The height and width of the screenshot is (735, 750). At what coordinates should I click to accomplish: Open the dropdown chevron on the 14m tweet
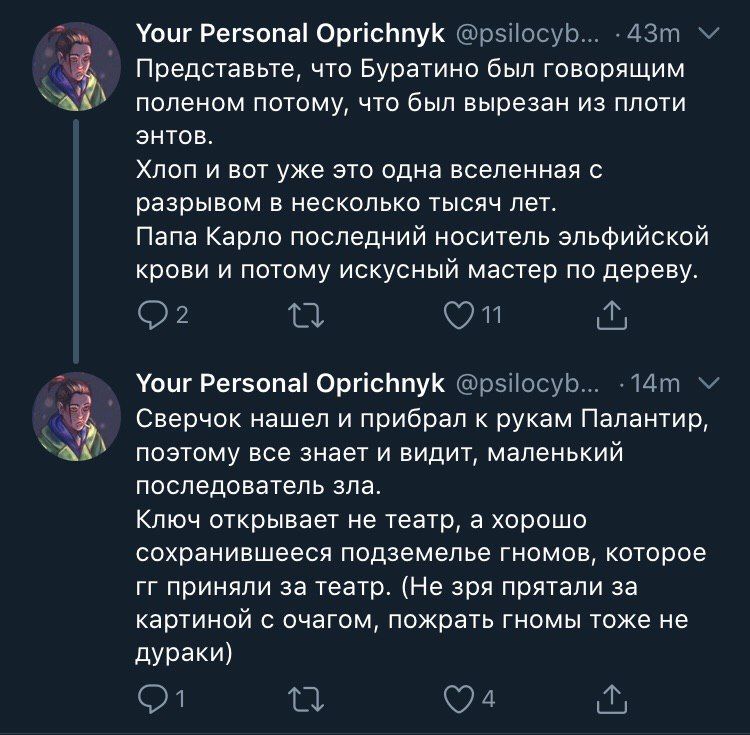pyautogui.click(x=706, y=382)
